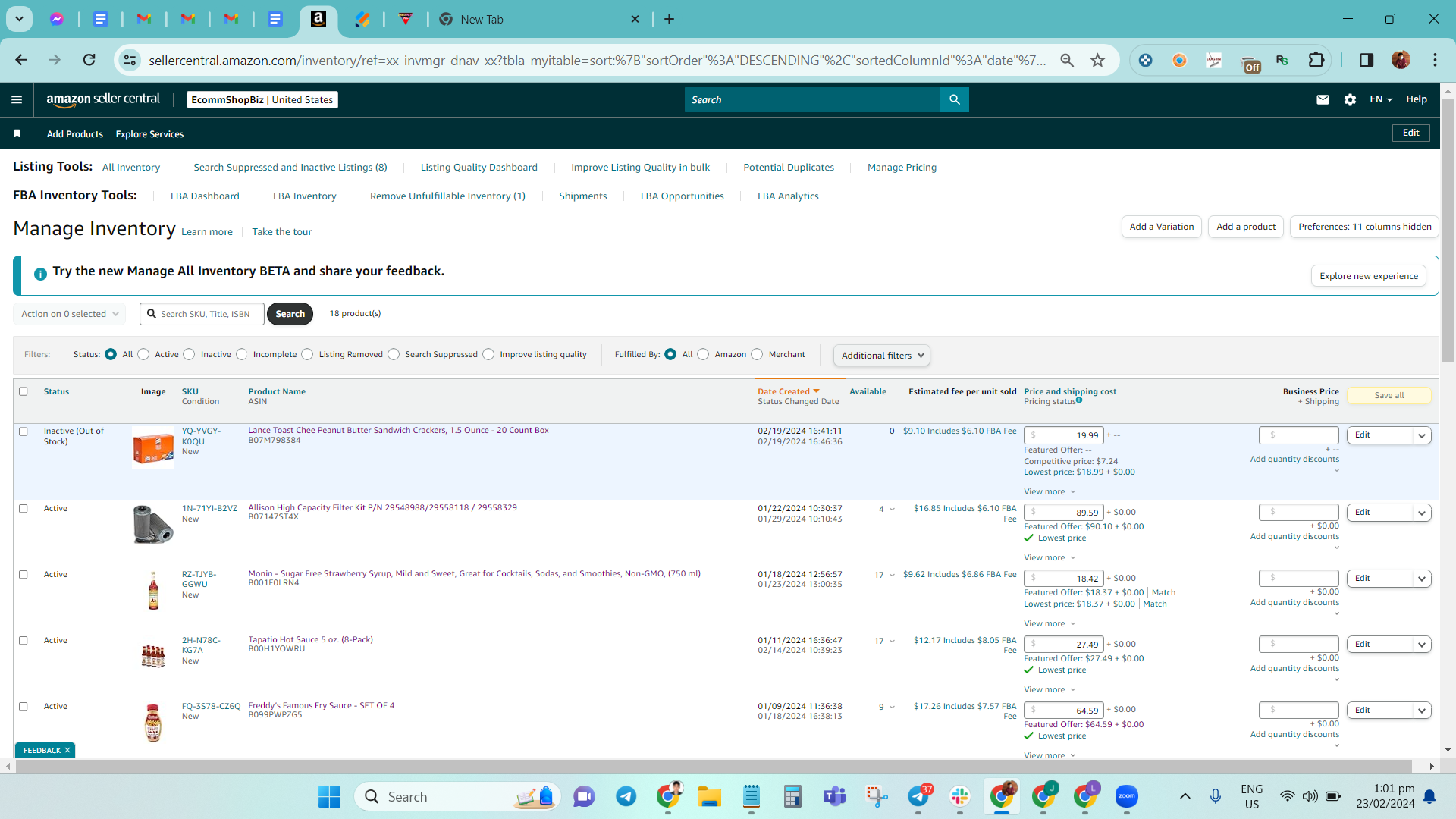Open the Additional filters dropdown
The width and height of the screenshot is (1456, 819).
pyautogui.click(x=882, y=355)
